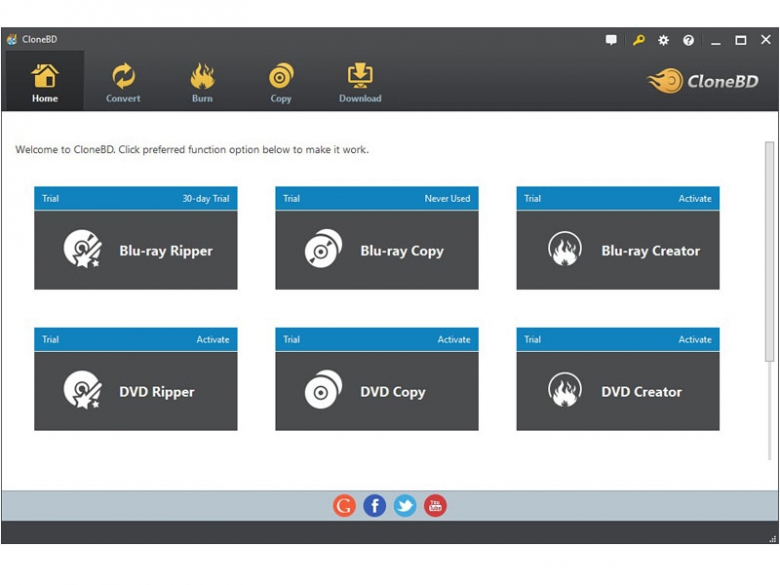
Task: Launch the Blu-ray Ripper tile
Action: point(136,250)
